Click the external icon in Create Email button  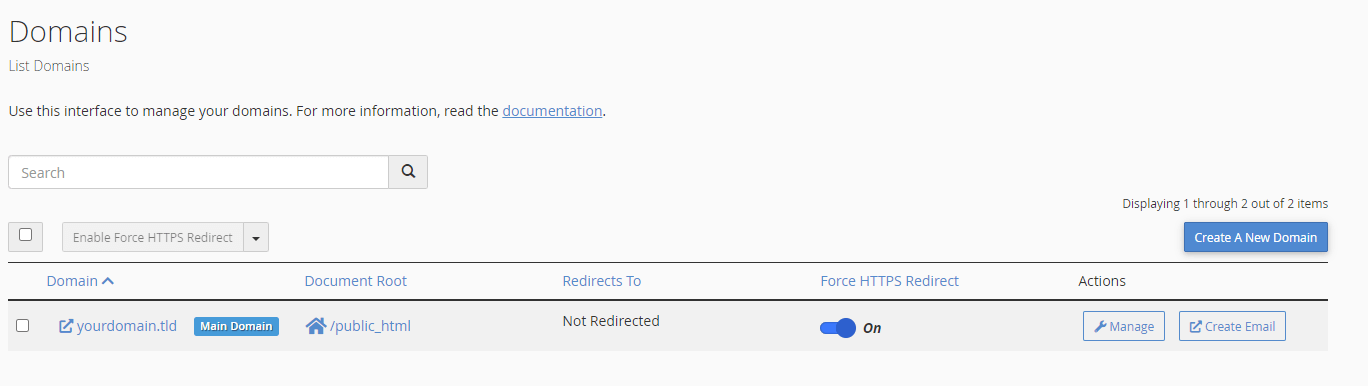point(1196,326)
